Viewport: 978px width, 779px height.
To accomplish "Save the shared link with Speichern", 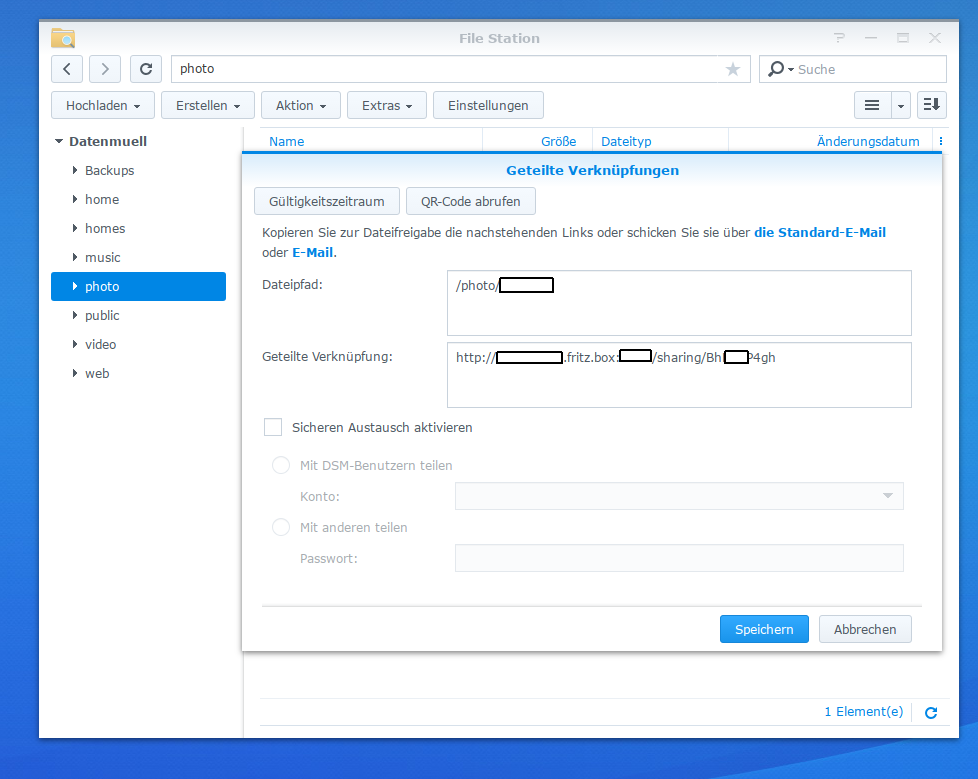I will point(764,629).
